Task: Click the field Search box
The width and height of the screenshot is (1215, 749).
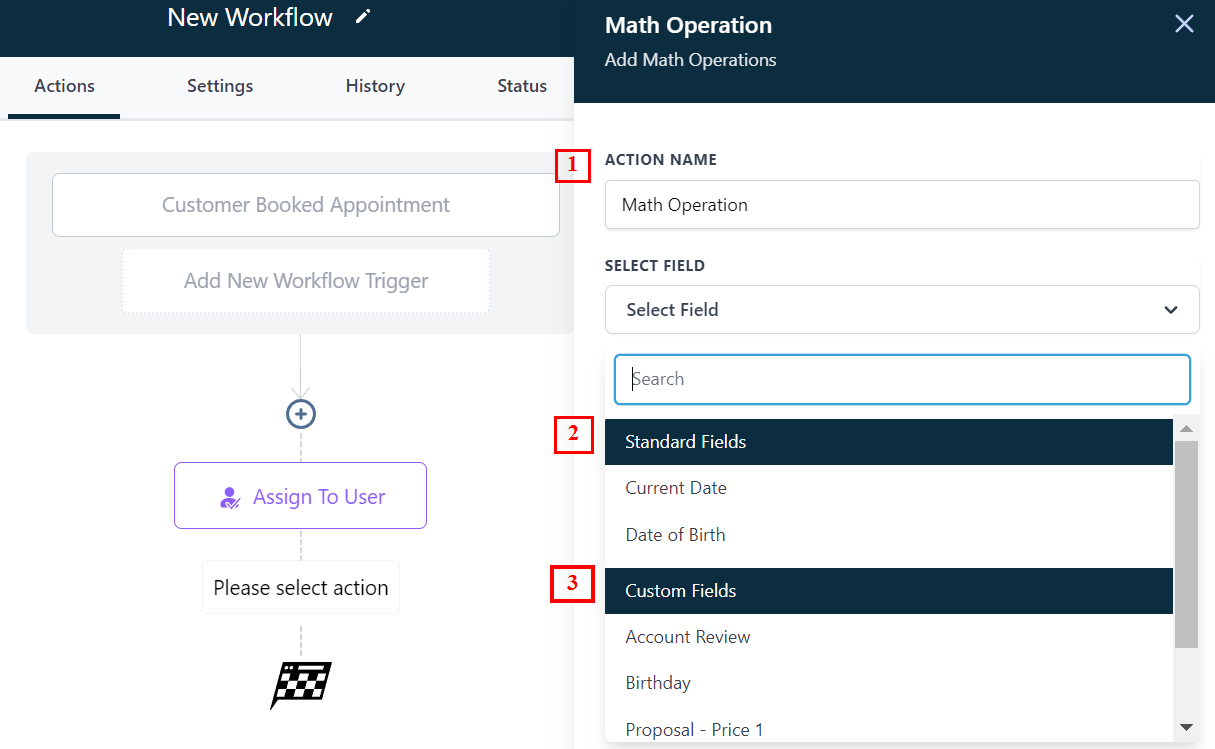Action: (901, 379)
